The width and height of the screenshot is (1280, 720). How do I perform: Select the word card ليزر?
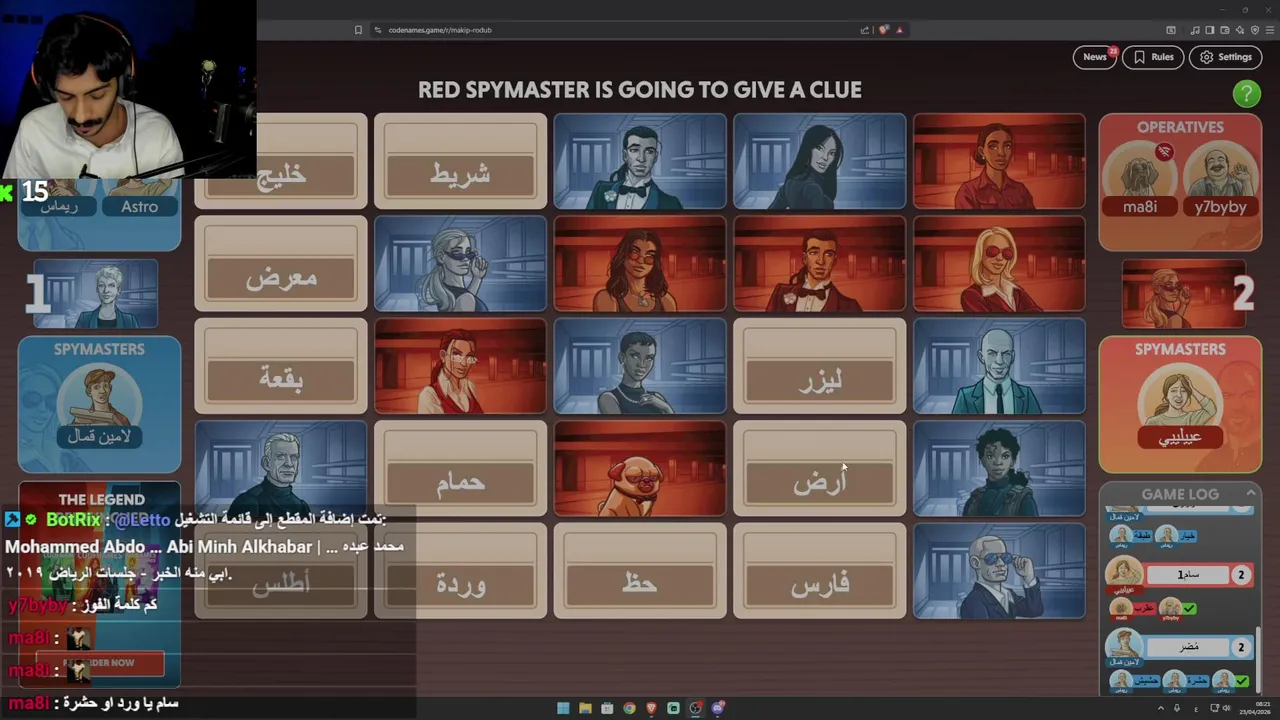click(x=820, y=366)
